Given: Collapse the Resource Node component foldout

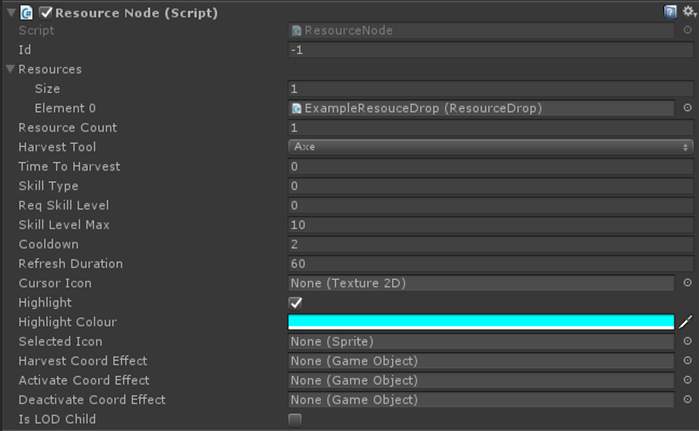Looking at the screenshot, I should click(9, 12).
